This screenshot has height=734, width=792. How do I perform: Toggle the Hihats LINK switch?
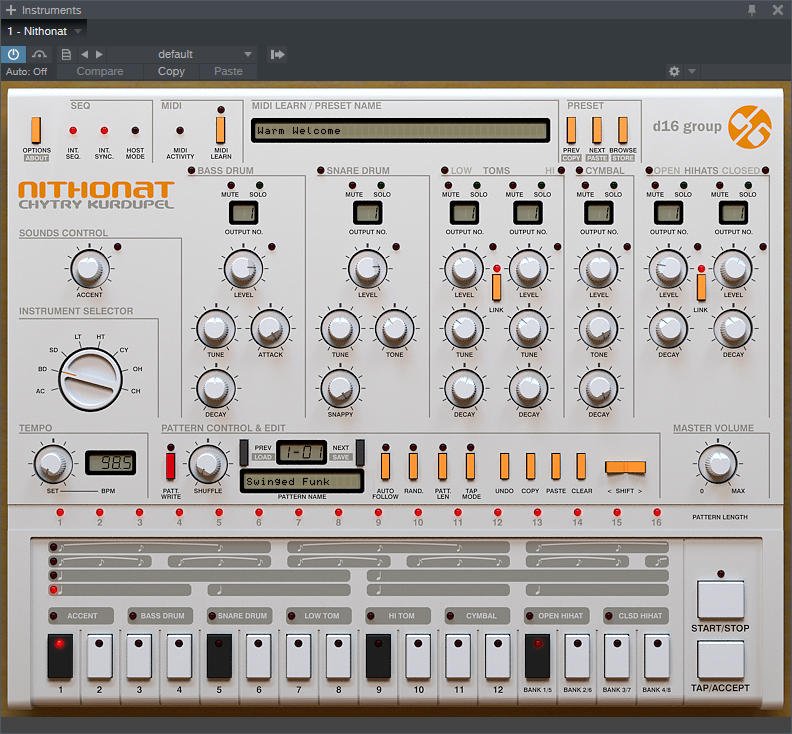(x=701, y=286)
